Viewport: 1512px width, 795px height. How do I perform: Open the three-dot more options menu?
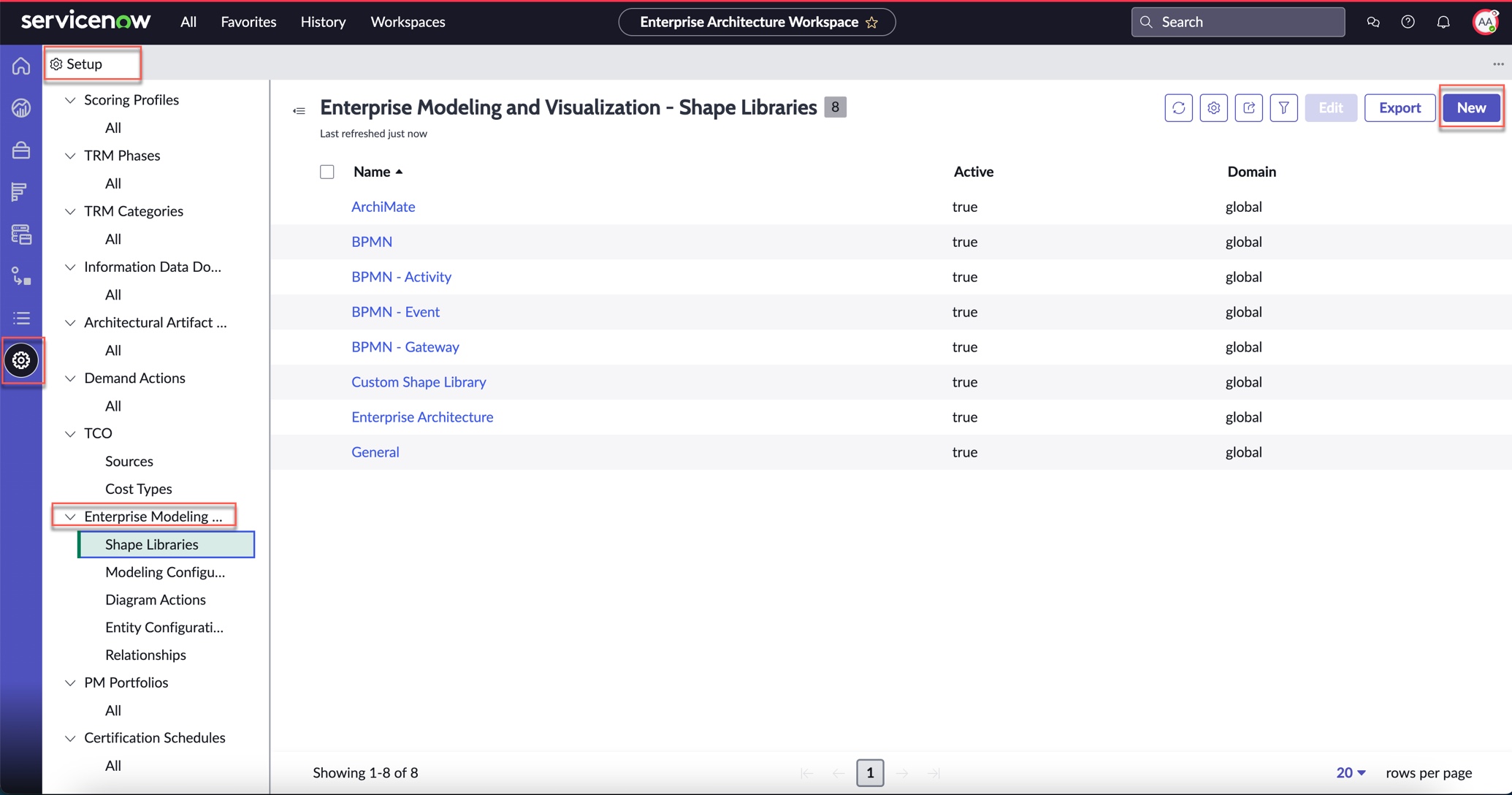1498,64
